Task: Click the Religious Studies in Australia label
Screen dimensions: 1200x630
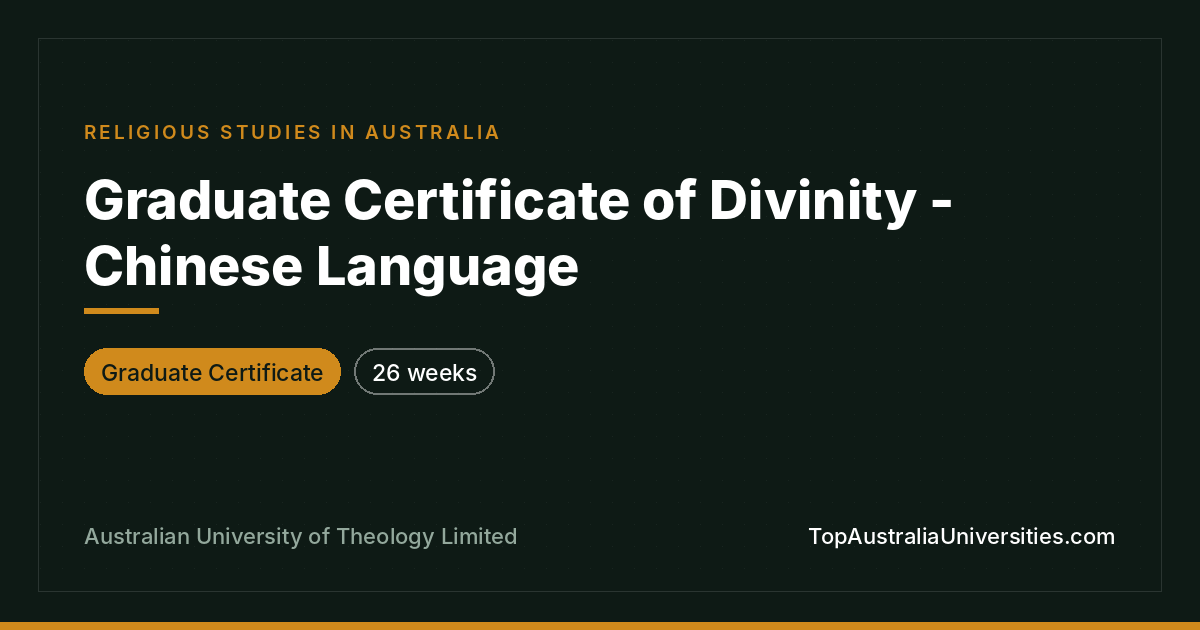Action: point(292,132)
